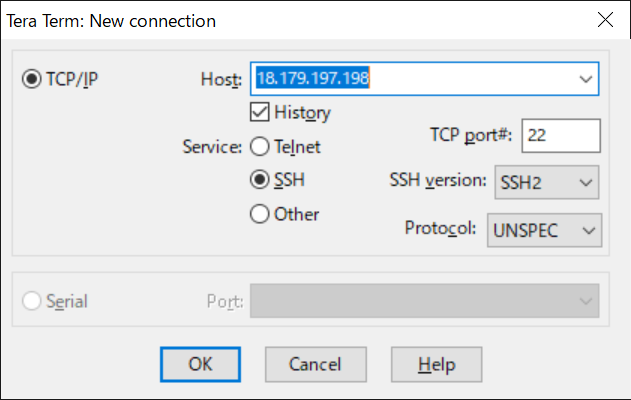Click the History checkbox label text
The width and height of the screenshot is (631, 400).
tap(303, 113)
